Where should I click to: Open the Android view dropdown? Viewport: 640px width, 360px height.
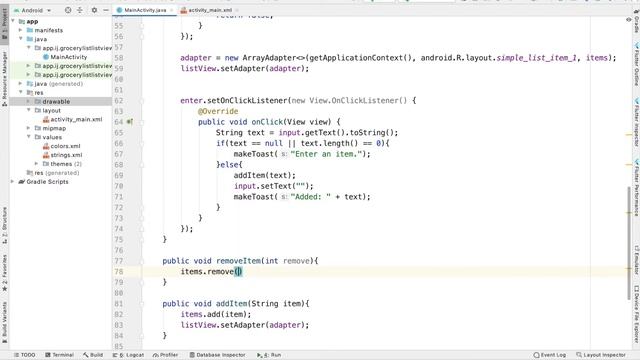click(32, 10)
